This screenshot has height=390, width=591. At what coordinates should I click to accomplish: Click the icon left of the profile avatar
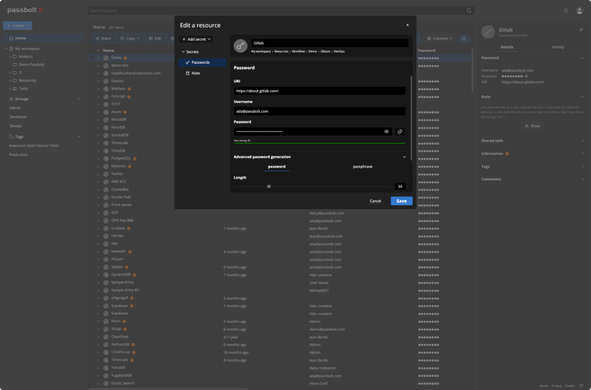[x=565, y=11]
